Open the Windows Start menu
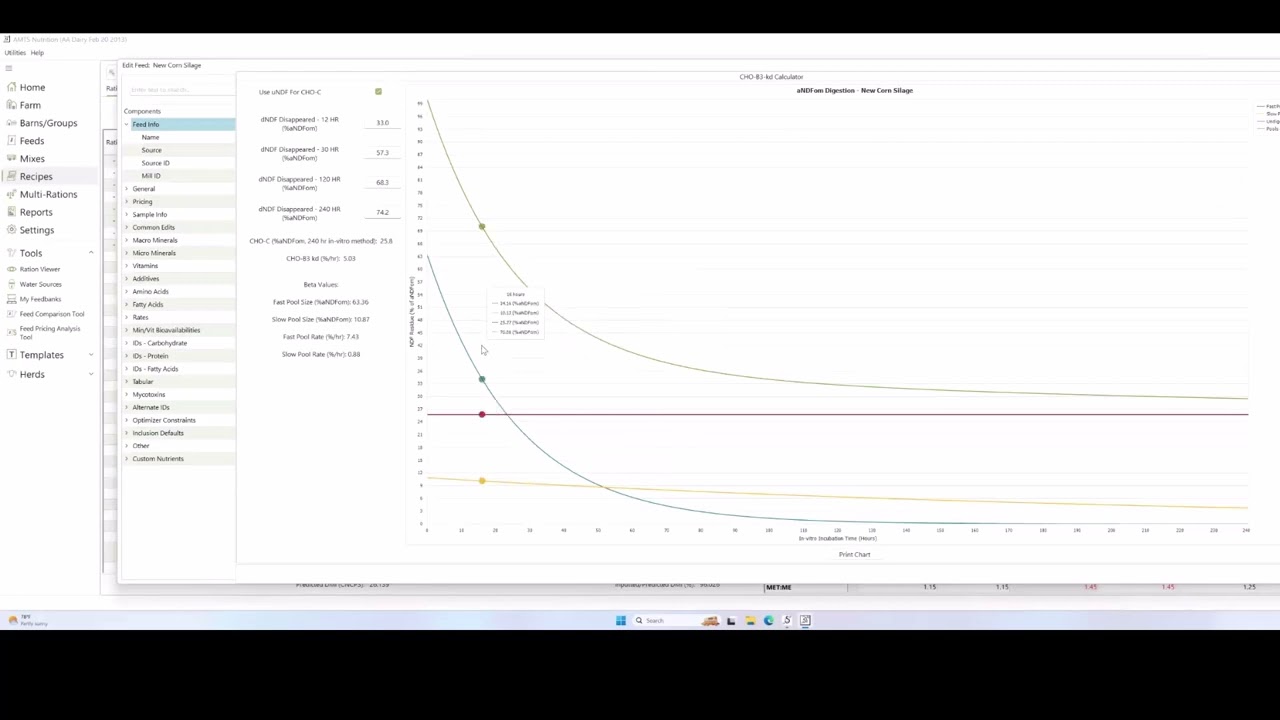The width and height of the screenshot is (1280, 720). click(621, 621)
